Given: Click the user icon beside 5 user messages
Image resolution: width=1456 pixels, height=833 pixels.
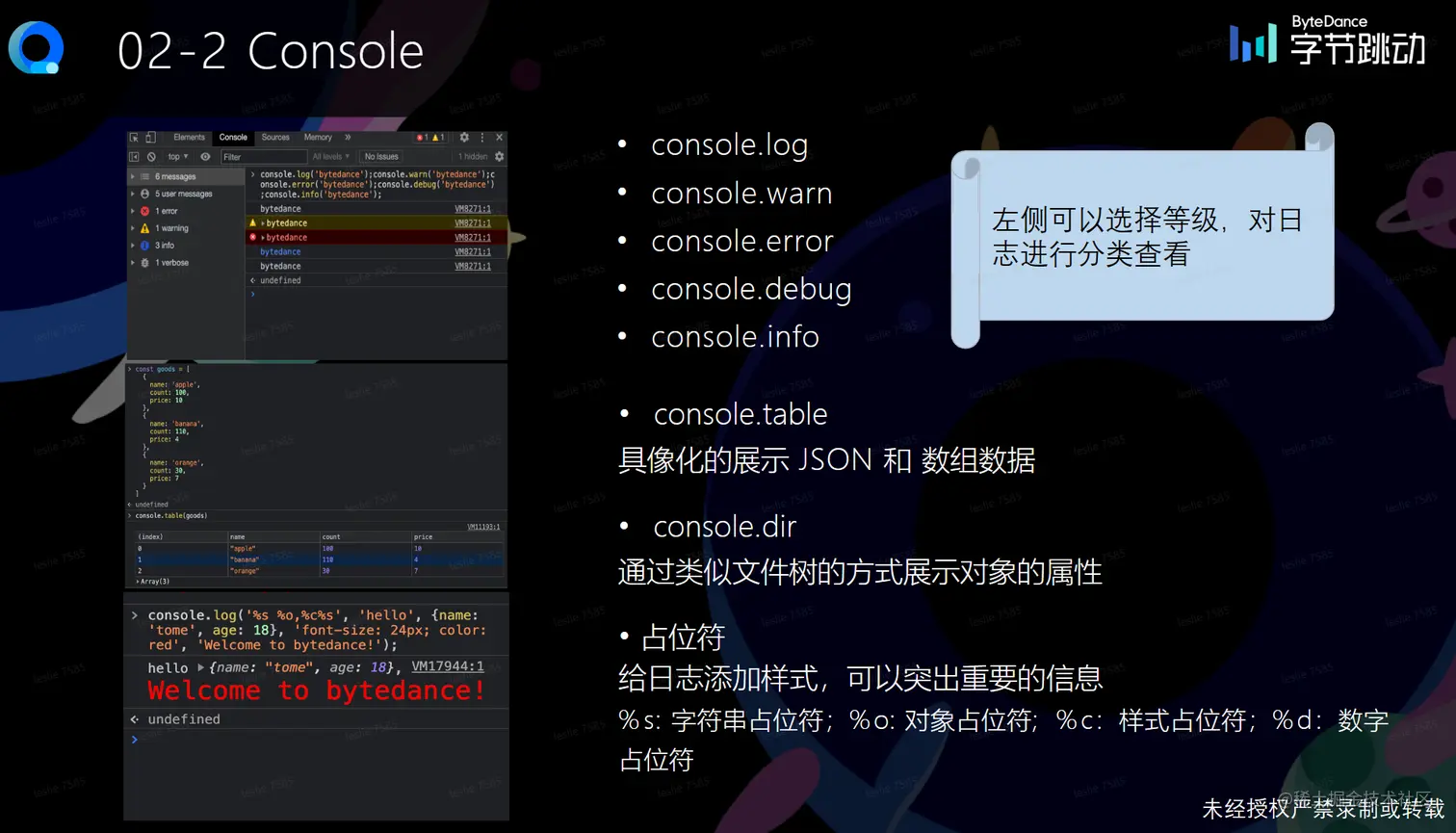Looking at the screenshot, I should click(x=145, y=194).
